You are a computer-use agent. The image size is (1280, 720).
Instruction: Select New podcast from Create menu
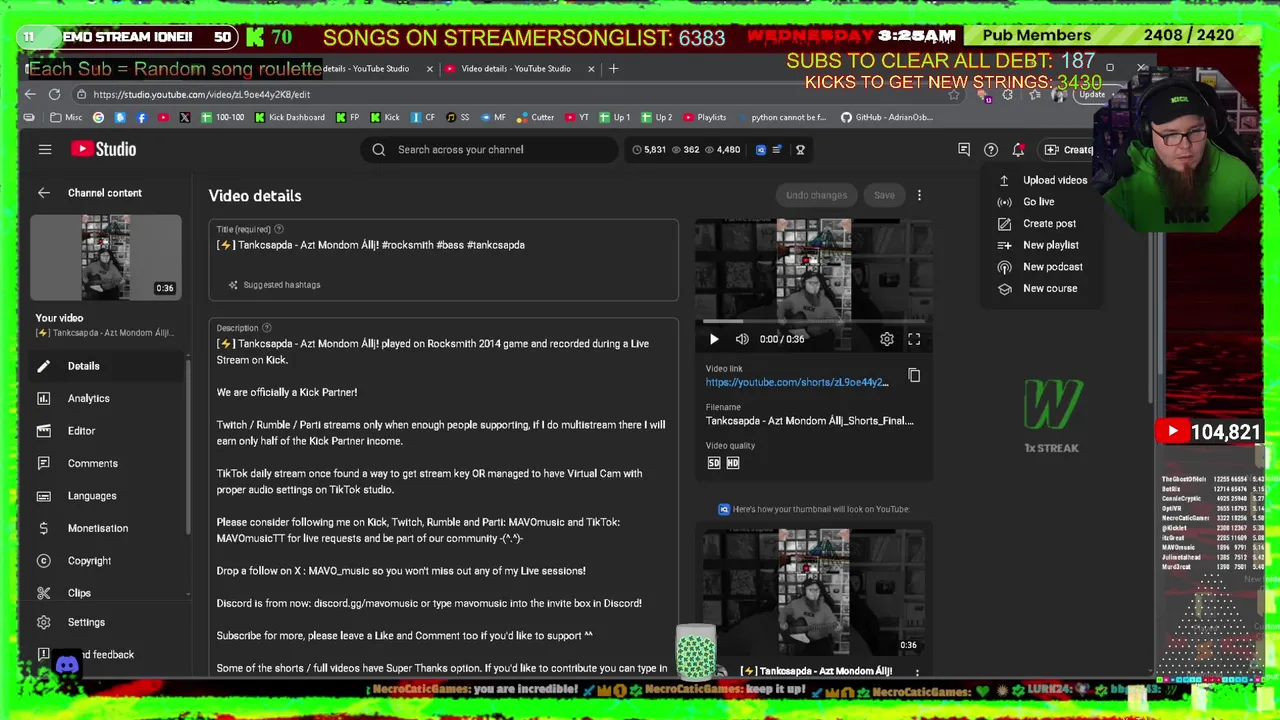1044,267
